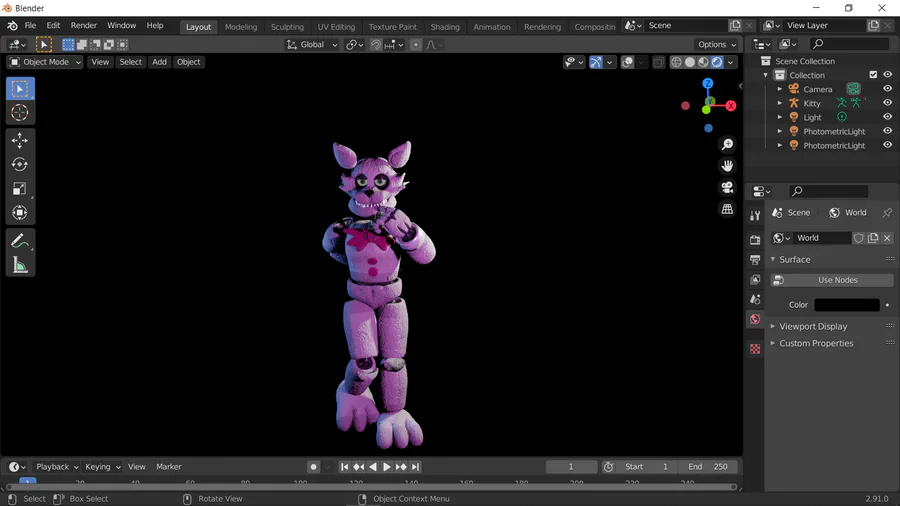The width and height of the screenshot is (900, 506).
Task: Open the File menu
Action: click(30, 26)
